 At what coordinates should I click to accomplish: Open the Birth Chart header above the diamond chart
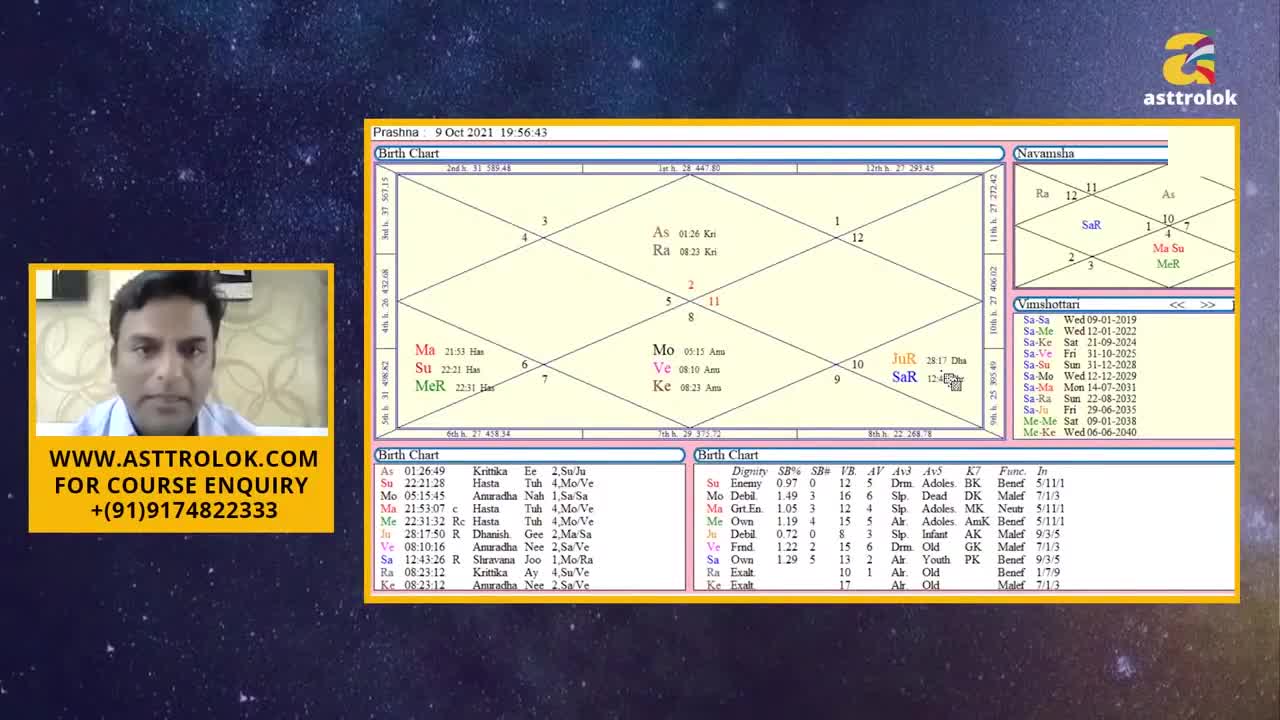tap(689, 153)
